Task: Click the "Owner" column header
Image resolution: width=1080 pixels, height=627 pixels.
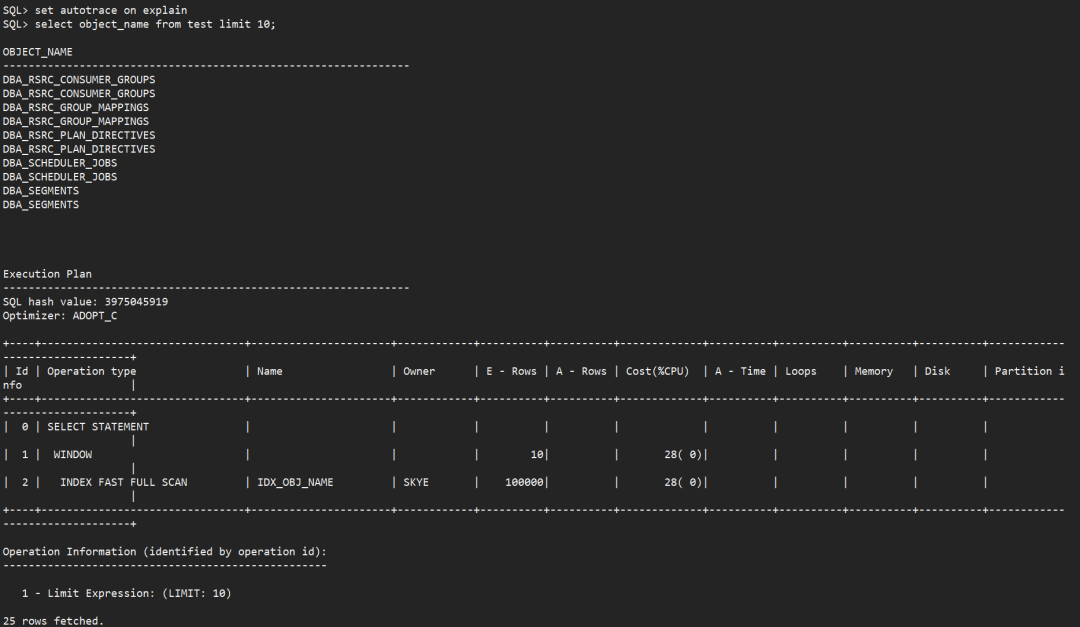Action: (419, 371)
